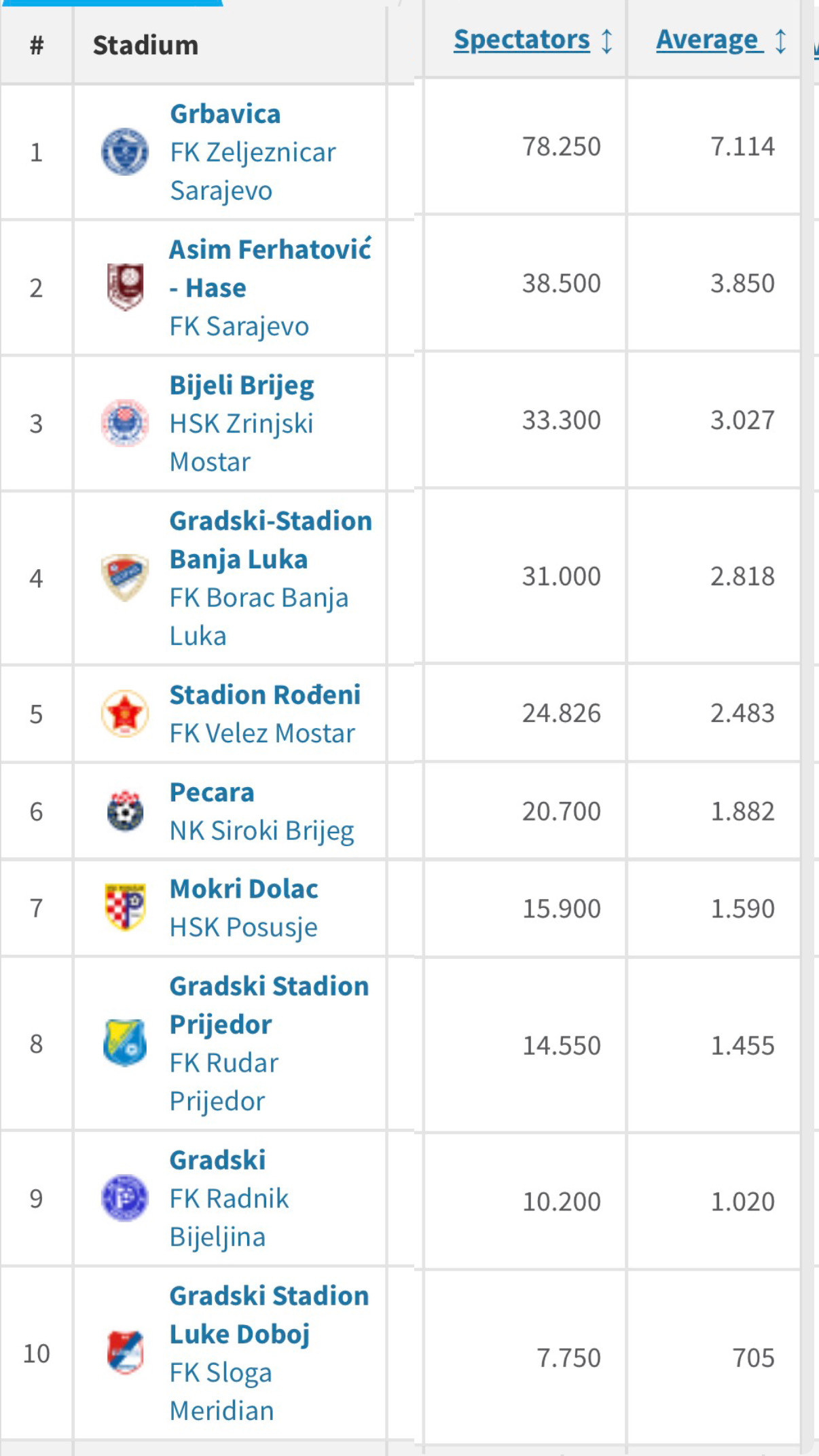Click the FK Borac Banja Luka crest
The width and height of the screenshot is (819, 1456).
[x=125, y=577]
